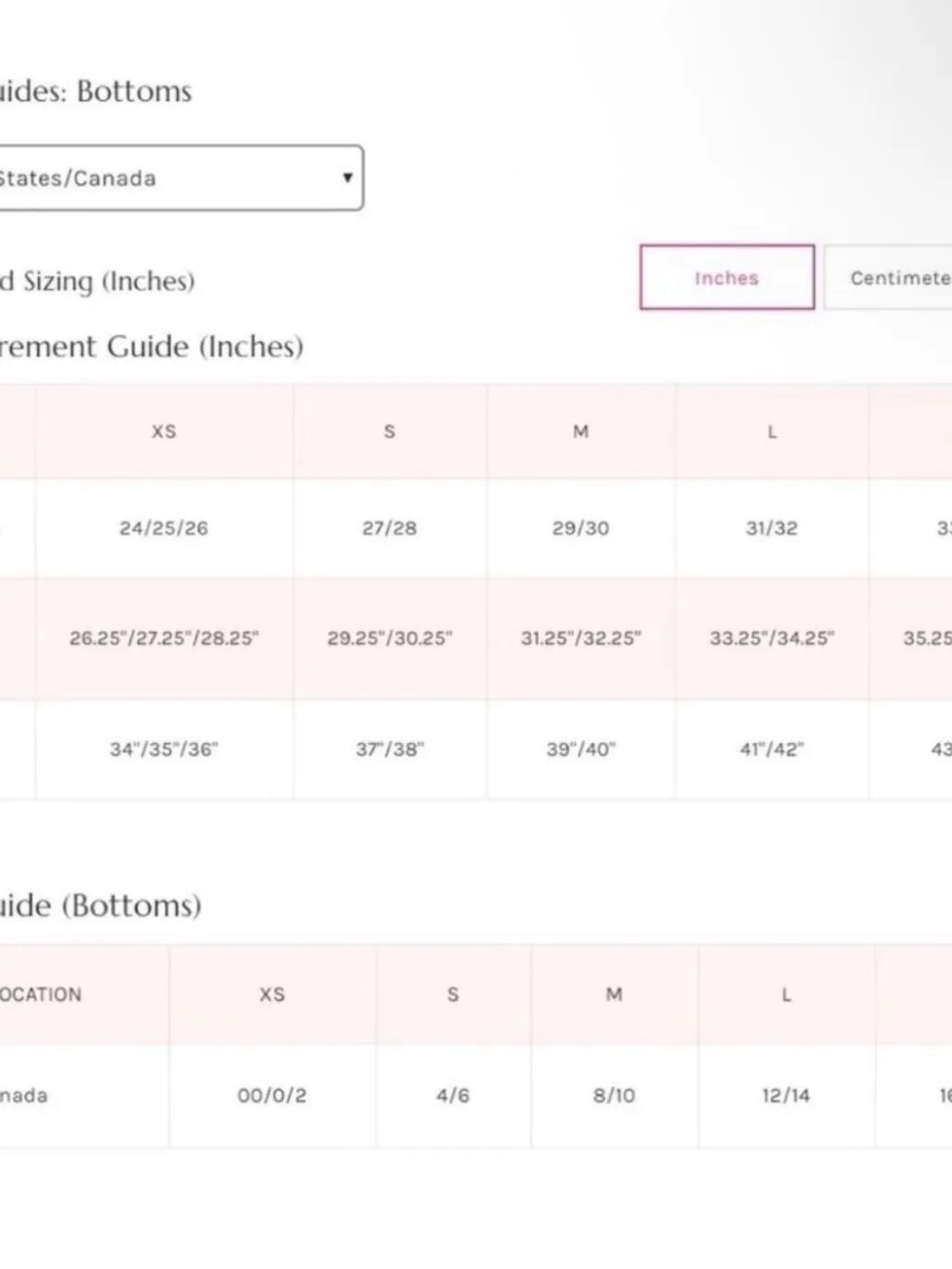Select the 24/25/26 size cell
The width and height of the screenshot is (952, 1269).
pos(164,528)
